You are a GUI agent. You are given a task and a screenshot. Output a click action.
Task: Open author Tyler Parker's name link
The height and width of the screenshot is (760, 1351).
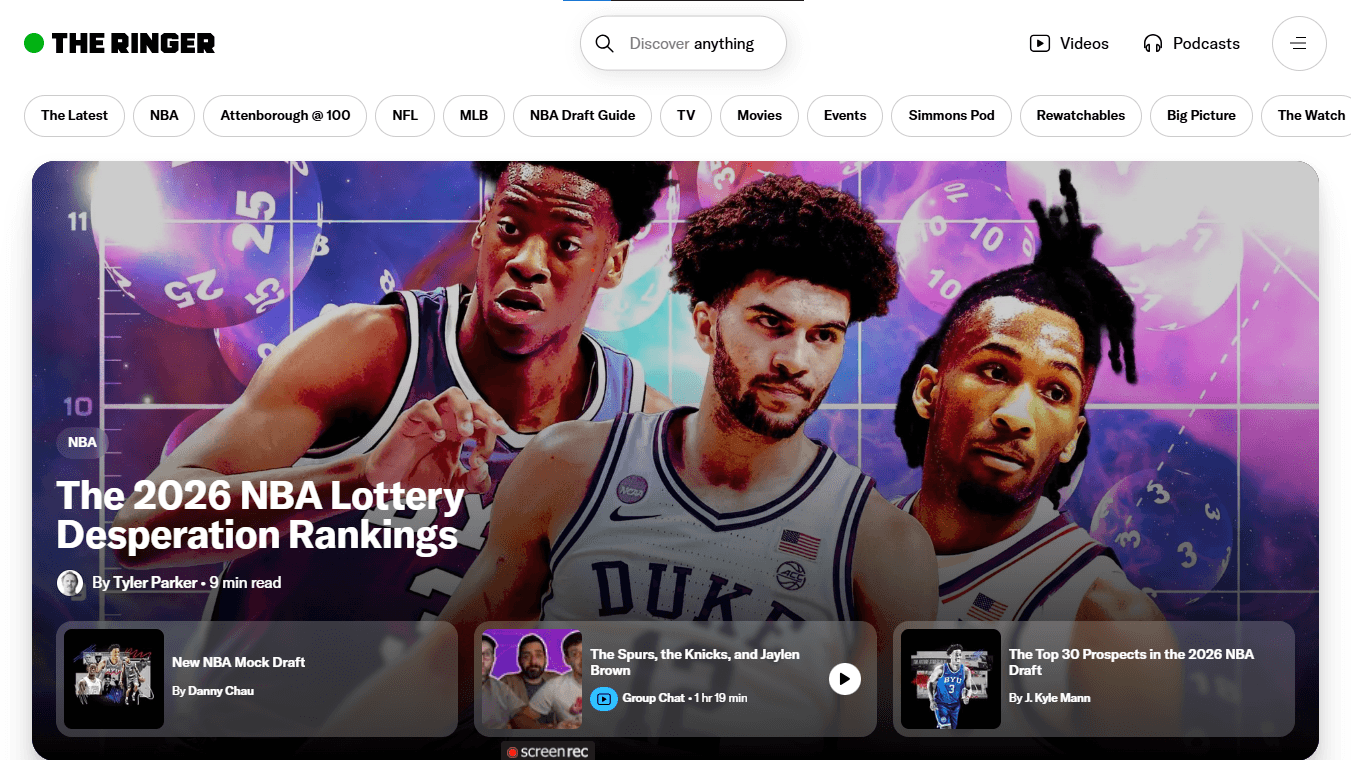click(155, 583)
